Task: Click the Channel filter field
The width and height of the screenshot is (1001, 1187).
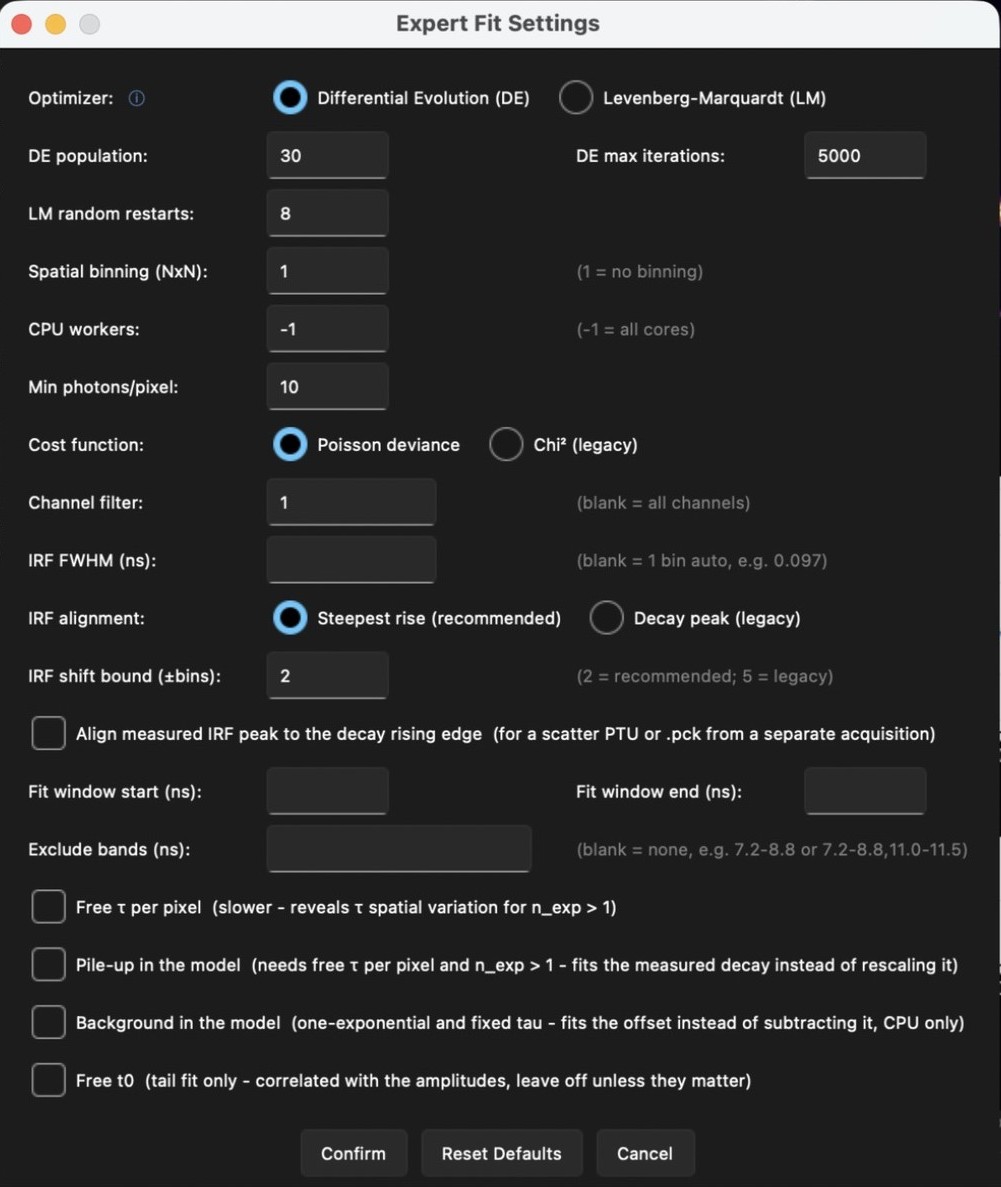Action: (x=351, y=502)
